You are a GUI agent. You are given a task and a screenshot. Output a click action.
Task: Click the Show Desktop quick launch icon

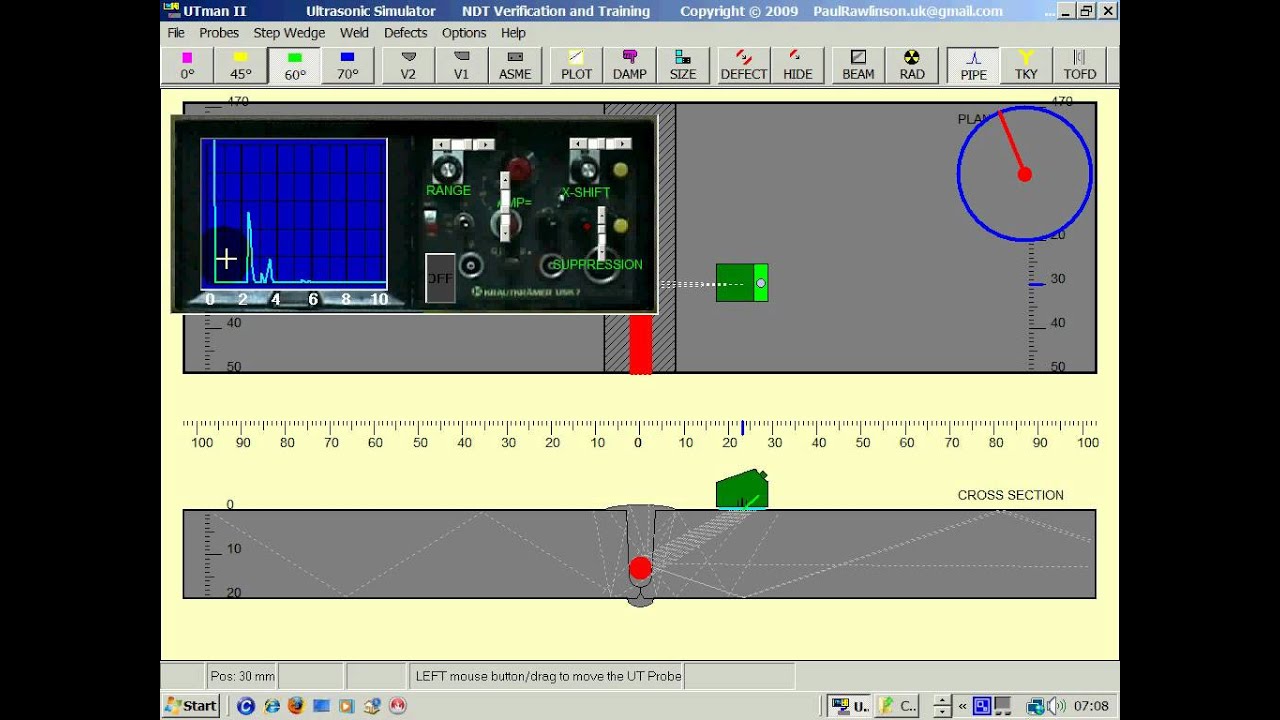pyautogui.click(x=321, y=706)
